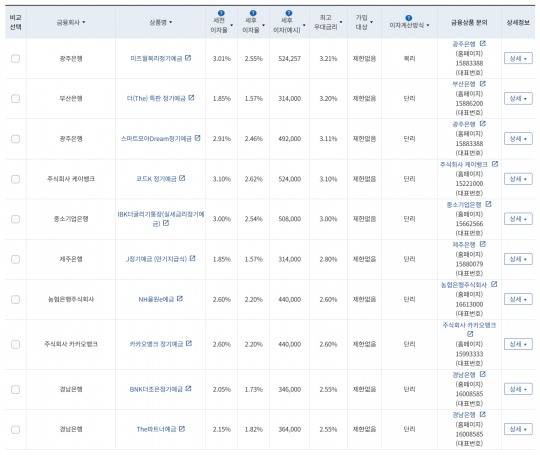Screen dimensions: 540x455
Task: Sort table by 이자계산방식 header
Action: coord(409,25)
